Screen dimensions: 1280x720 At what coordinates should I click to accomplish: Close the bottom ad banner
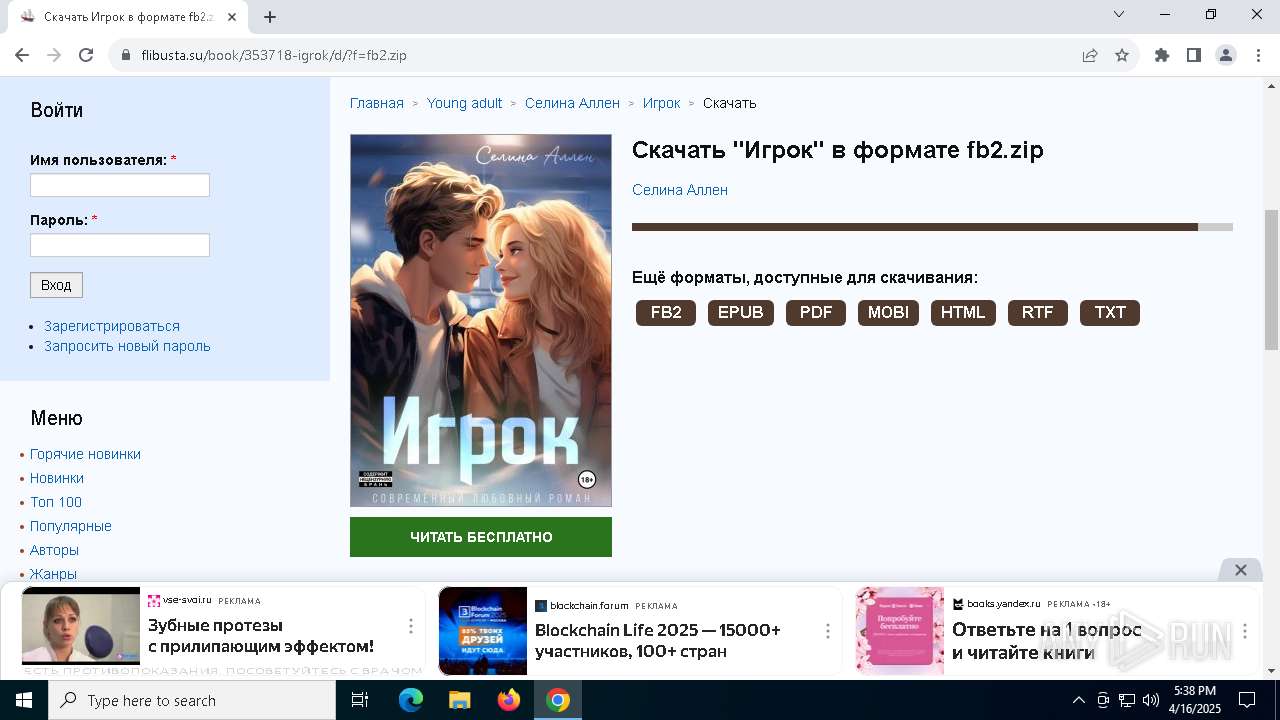(x=1240, y=570)
